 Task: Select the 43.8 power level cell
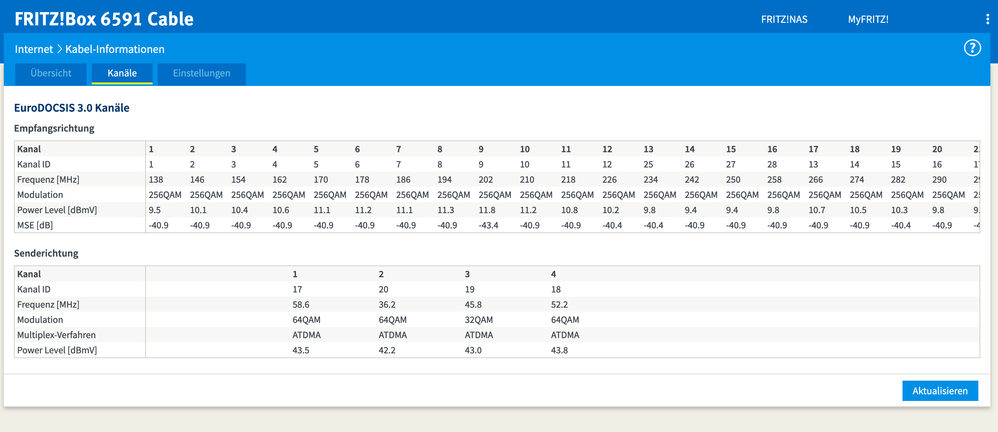pos(562,350)
